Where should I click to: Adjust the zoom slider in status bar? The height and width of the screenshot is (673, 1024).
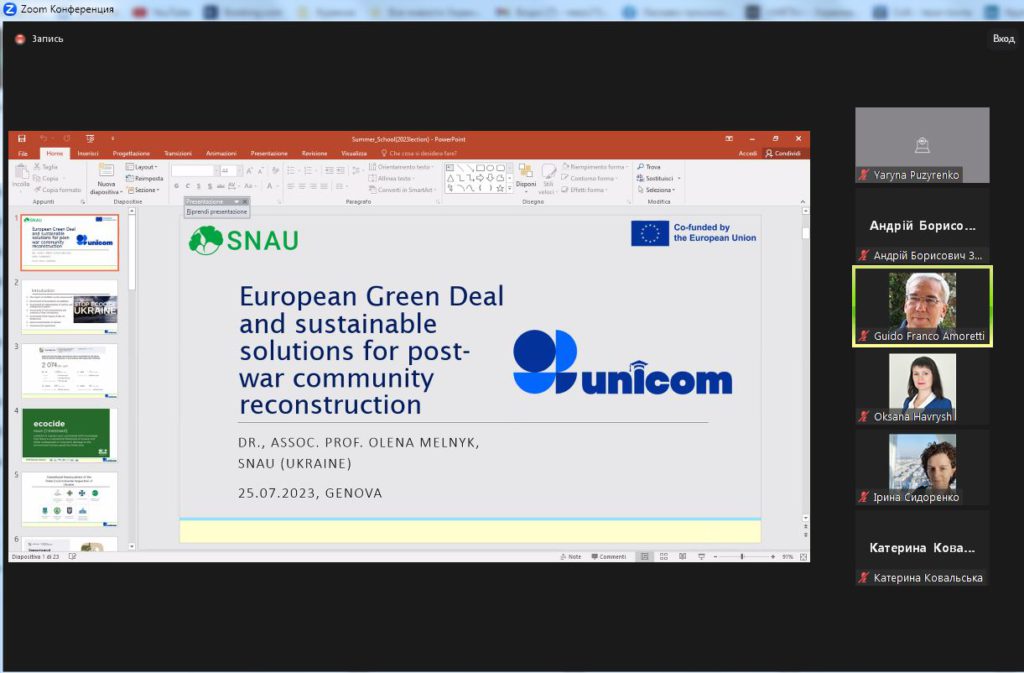pyautogui.click(x=742, y=556)
